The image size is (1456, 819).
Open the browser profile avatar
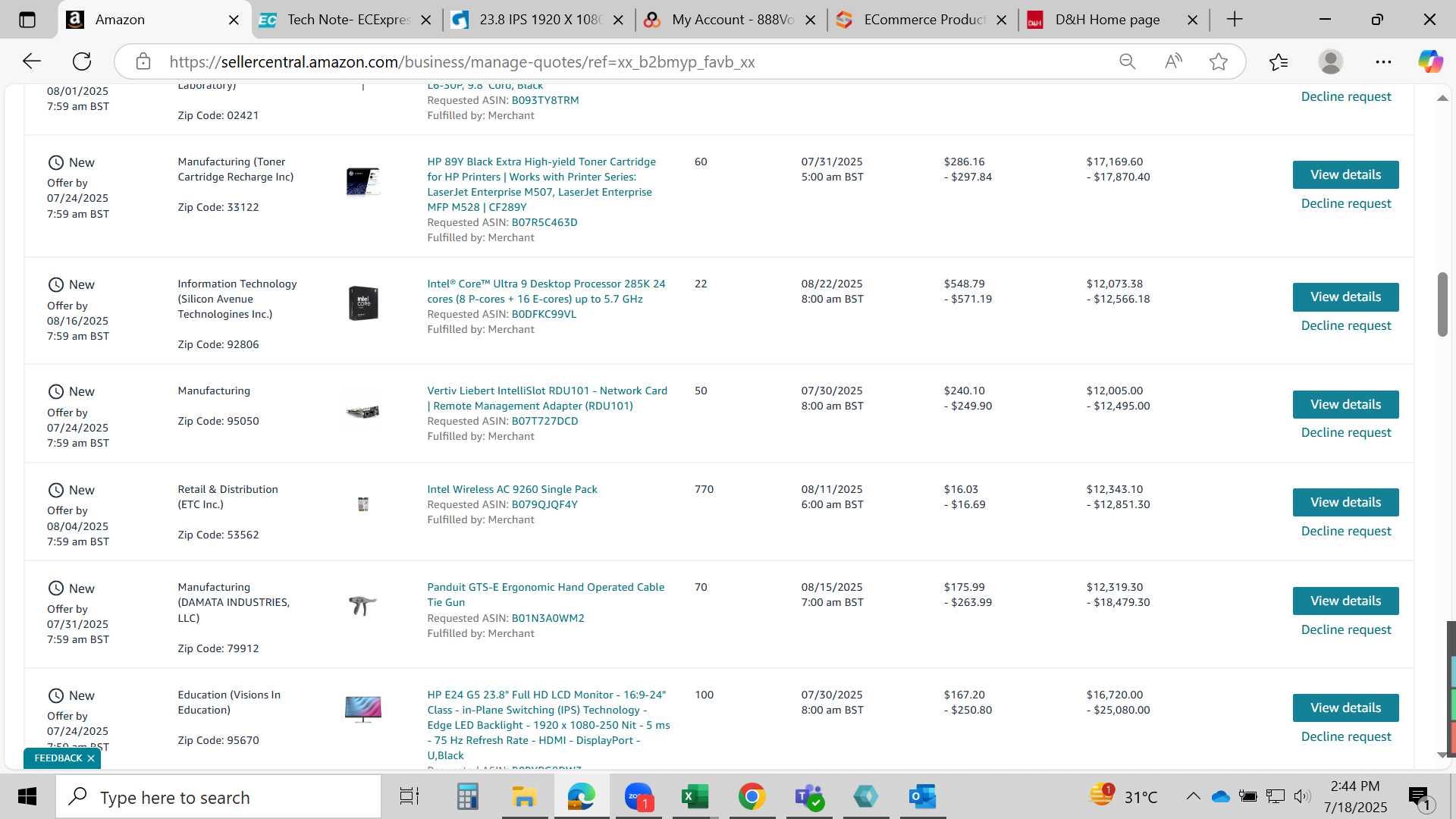coord(1331,61)
